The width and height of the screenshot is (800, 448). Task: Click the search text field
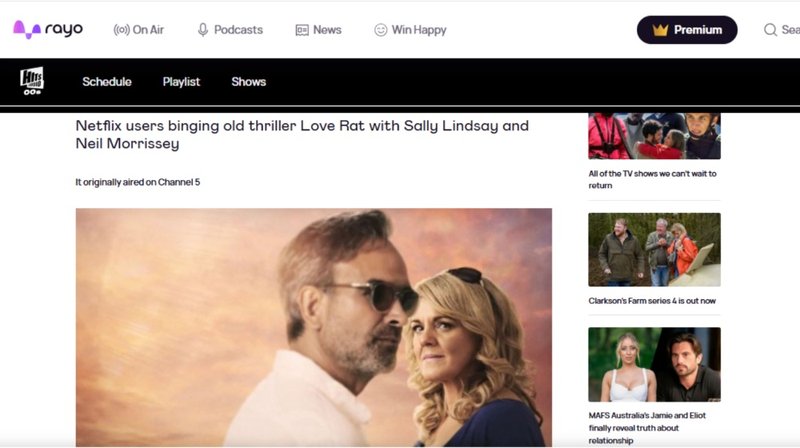(x=790, y=30)
